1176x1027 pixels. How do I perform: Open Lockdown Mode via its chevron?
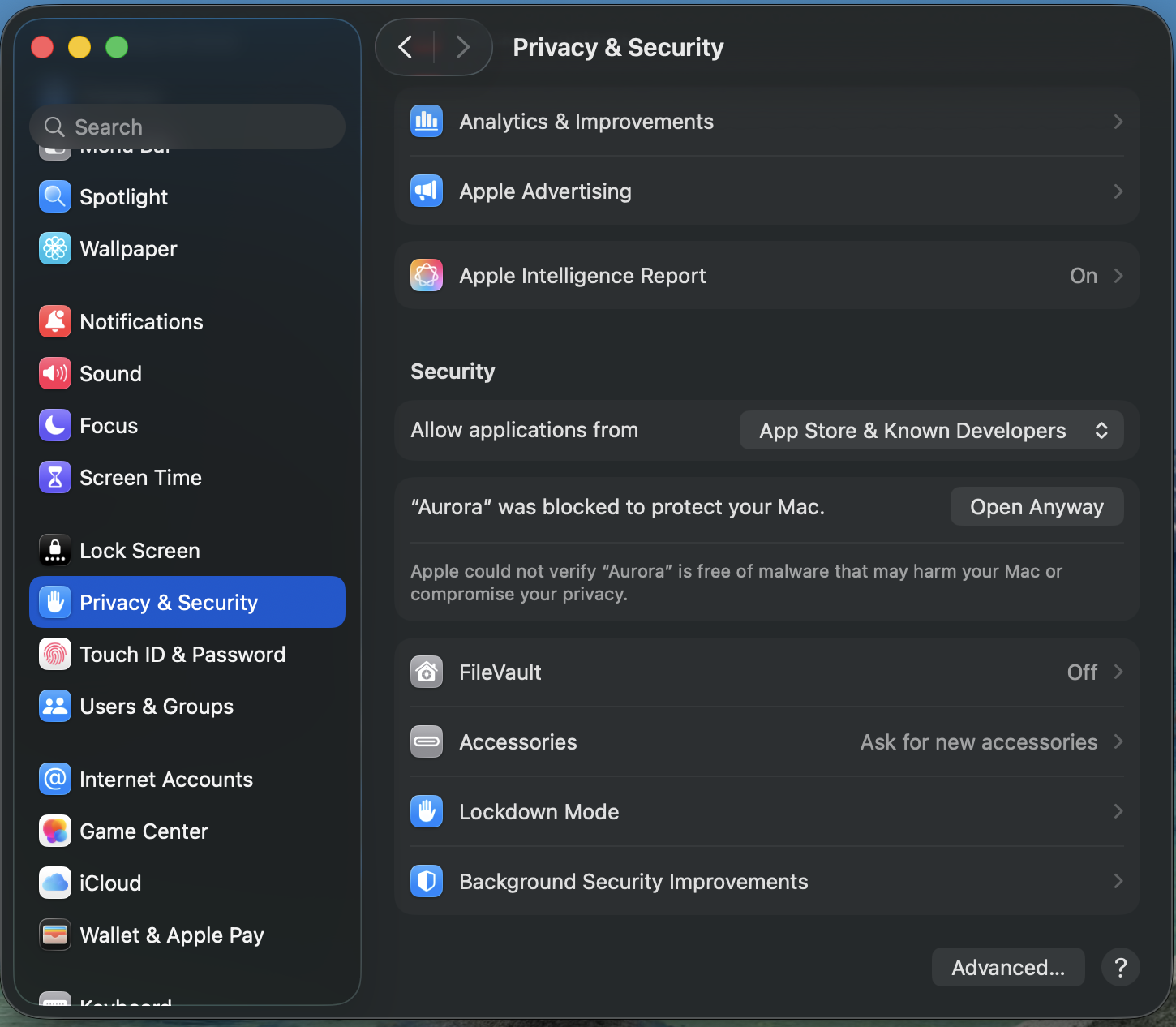1118,811
